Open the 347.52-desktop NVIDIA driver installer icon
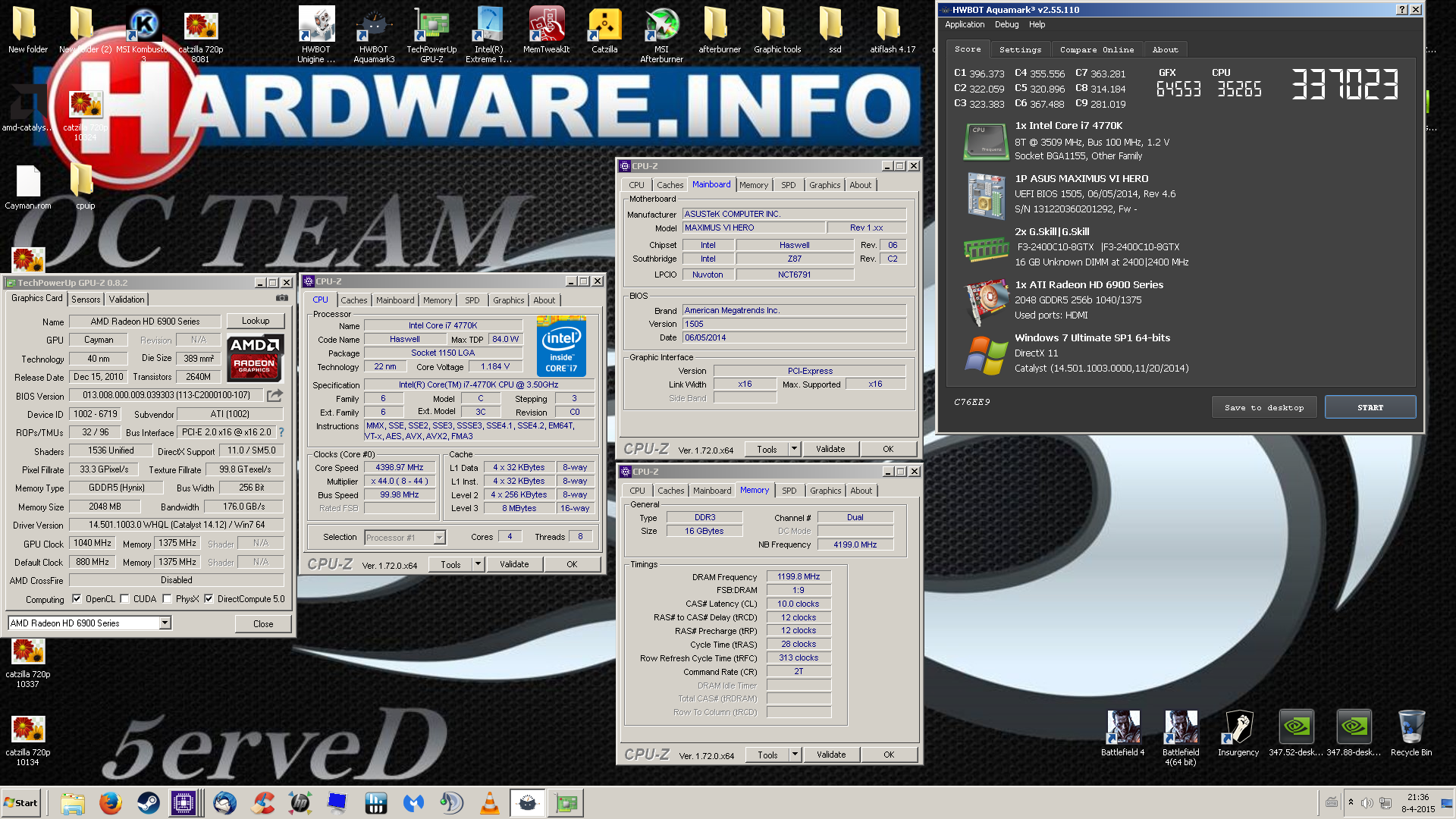The width and height of the screenshot is (1456, 819). (1296, 733)
